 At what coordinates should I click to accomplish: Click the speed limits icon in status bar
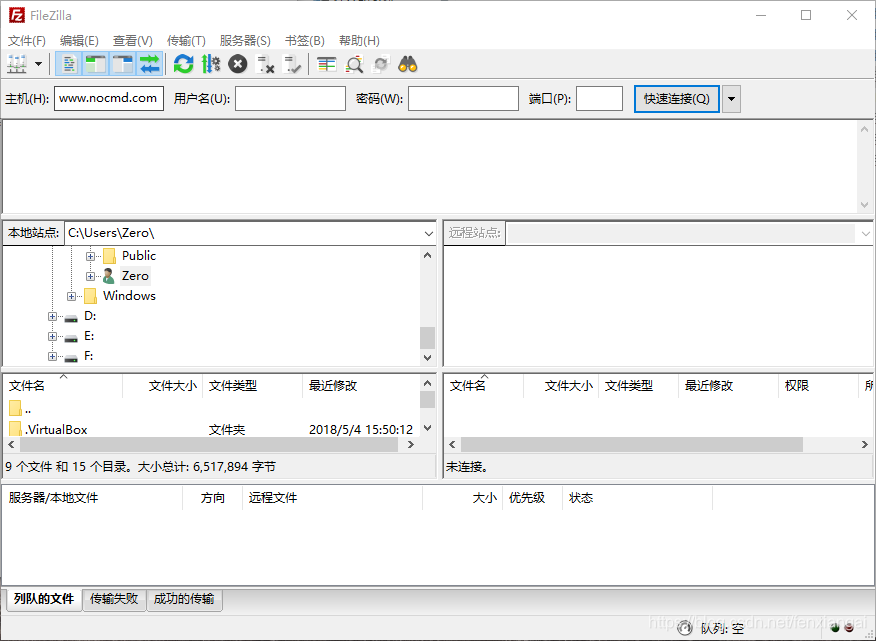tap(684, 628)
